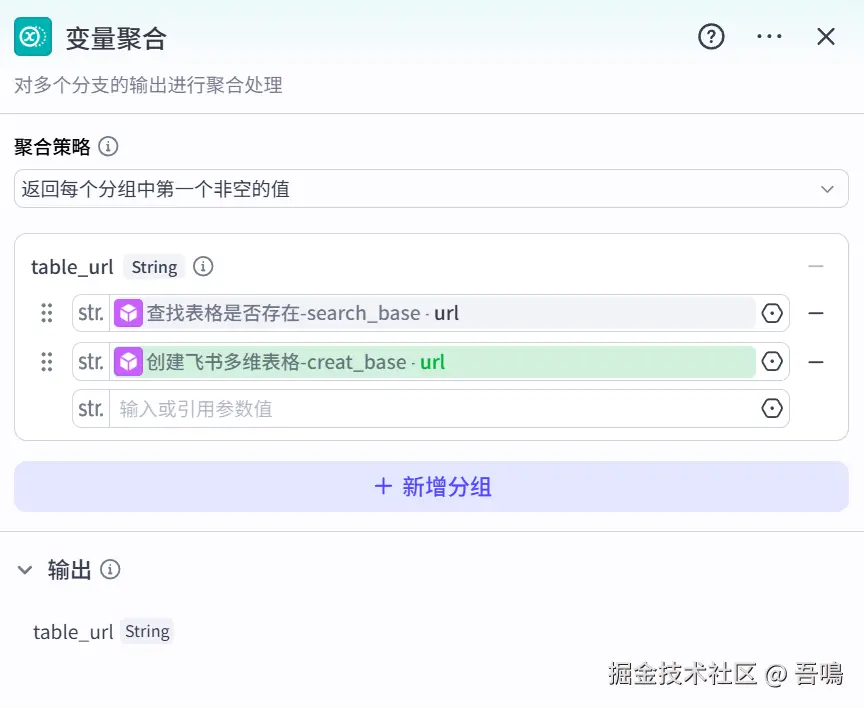
Task: Show info tooltip next to 聚合策略
Action: [108, 147]
